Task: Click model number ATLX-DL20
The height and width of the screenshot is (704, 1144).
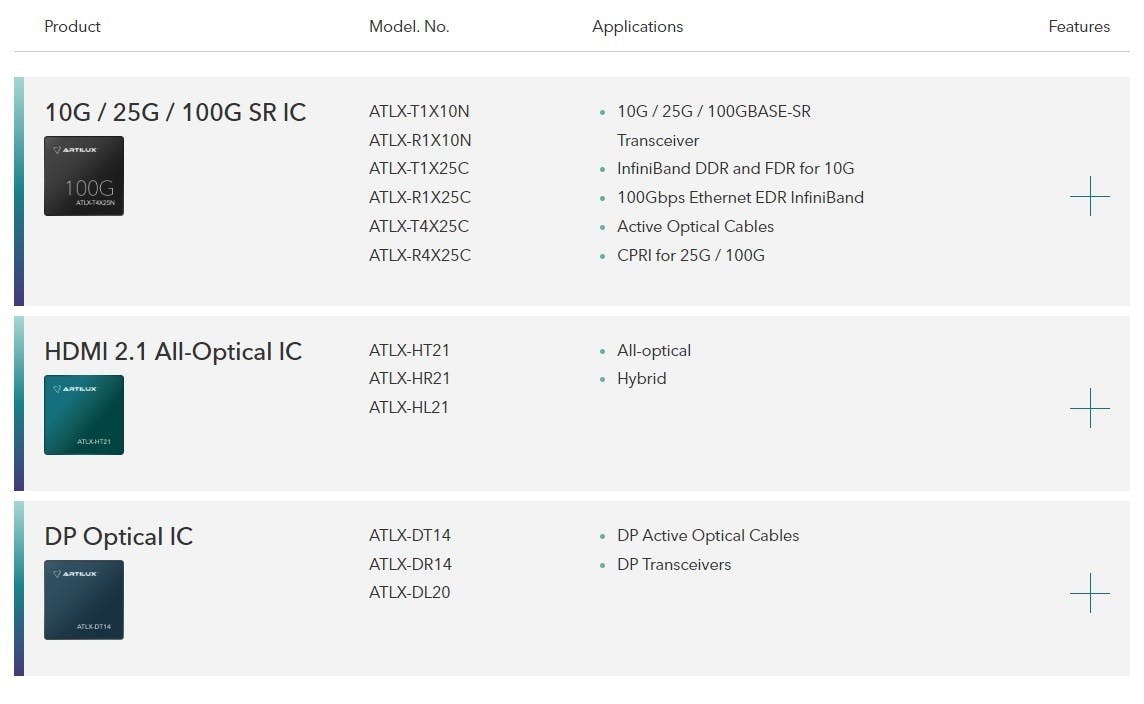Action: pyautogui.click(x=409, y=592)
